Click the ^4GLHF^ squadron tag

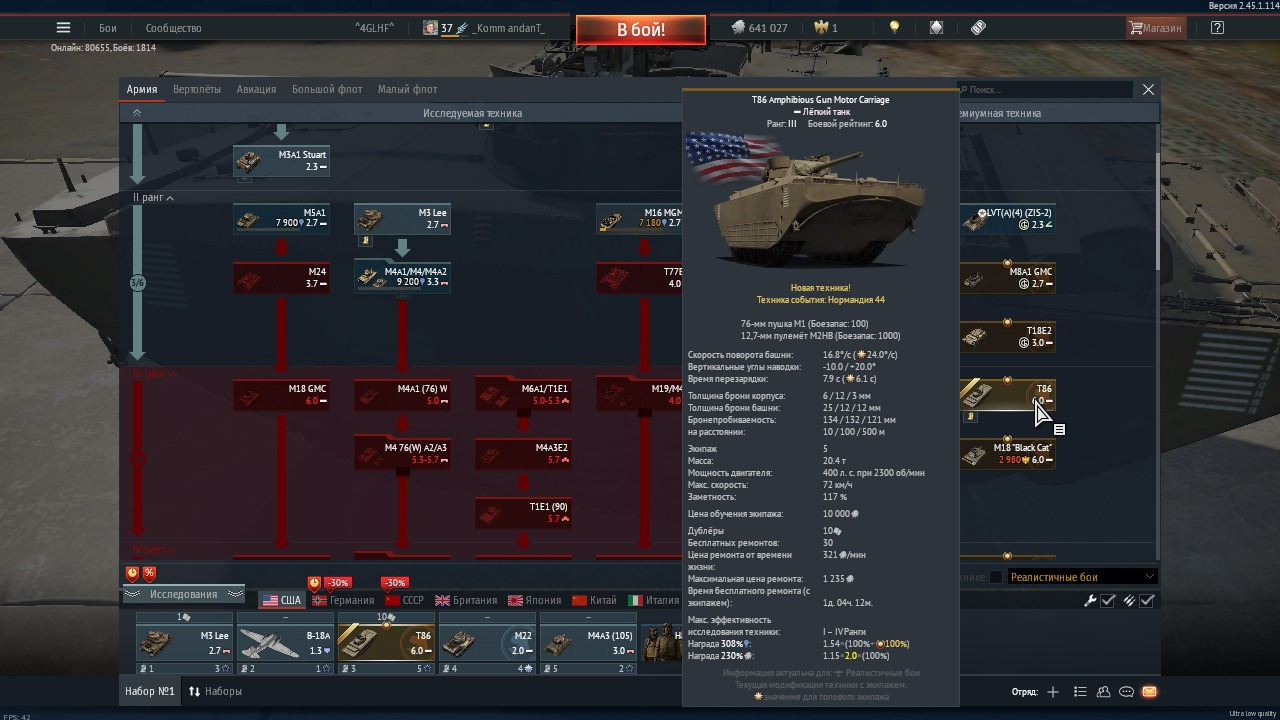375,28
